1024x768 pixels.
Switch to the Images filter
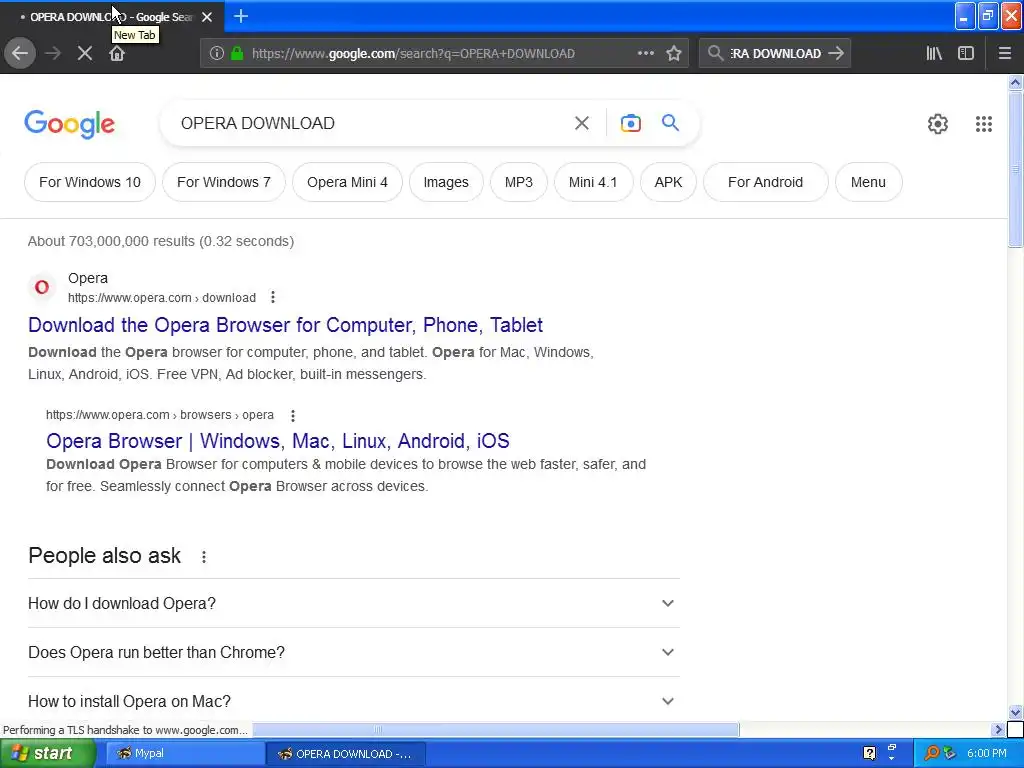[446, 182]
